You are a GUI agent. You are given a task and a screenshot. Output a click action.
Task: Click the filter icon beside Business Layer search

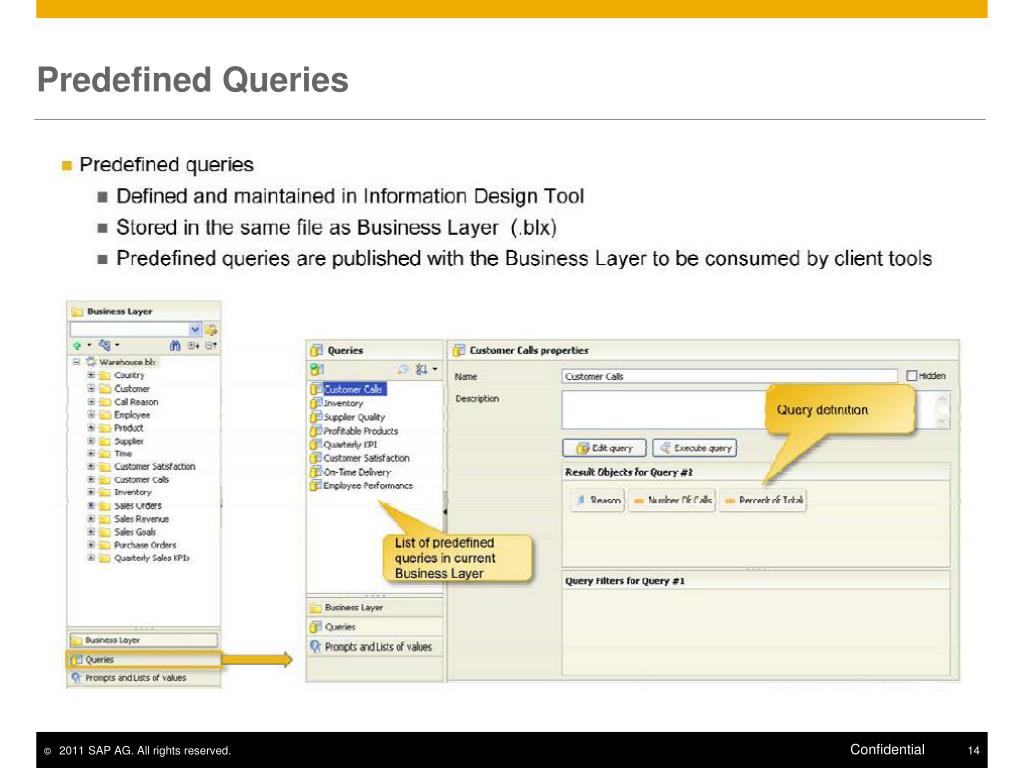(x=211, y=328)
